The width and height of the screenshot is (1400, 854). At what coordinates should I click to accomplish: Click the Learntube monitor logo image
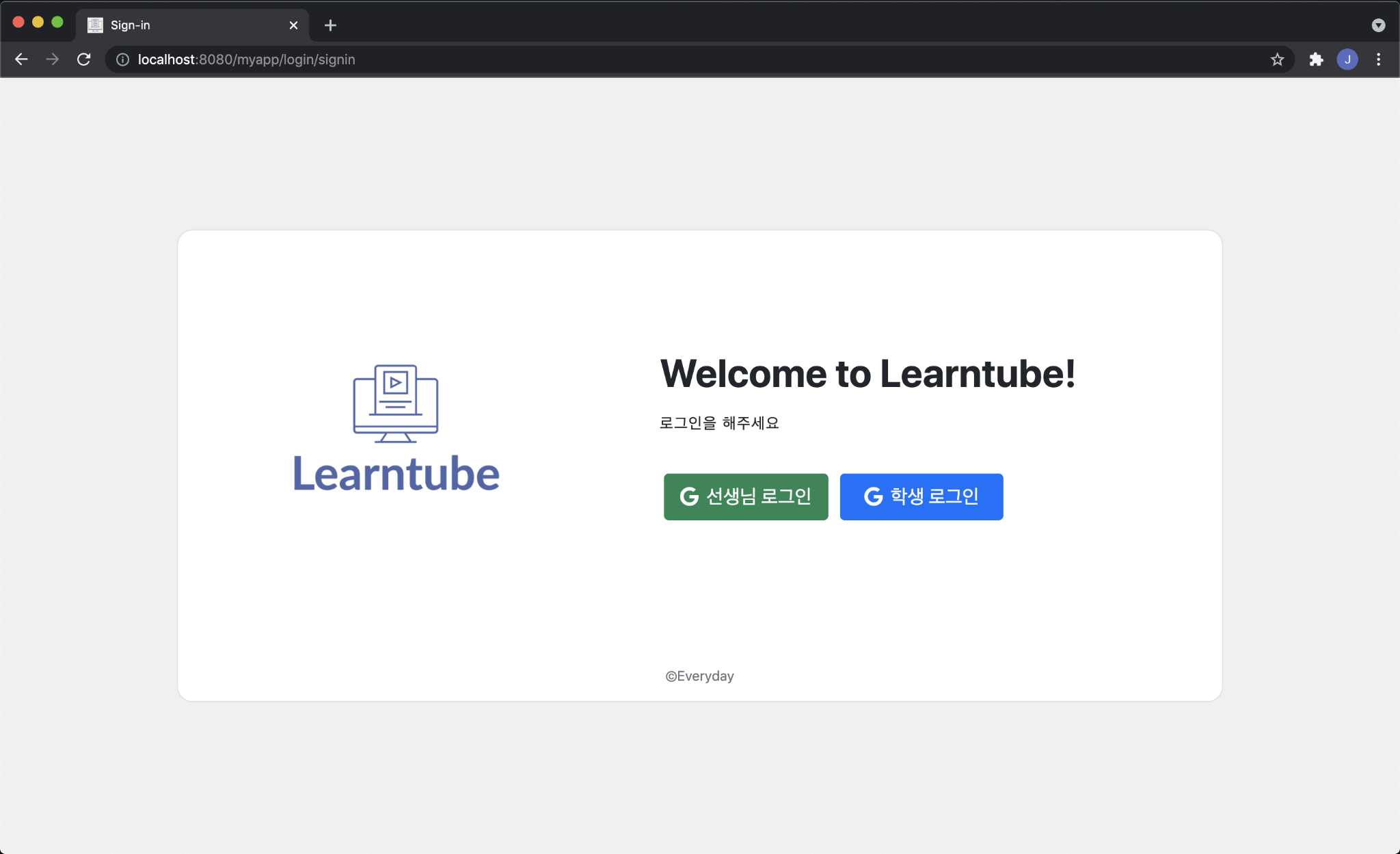click(x=395, y=403)
